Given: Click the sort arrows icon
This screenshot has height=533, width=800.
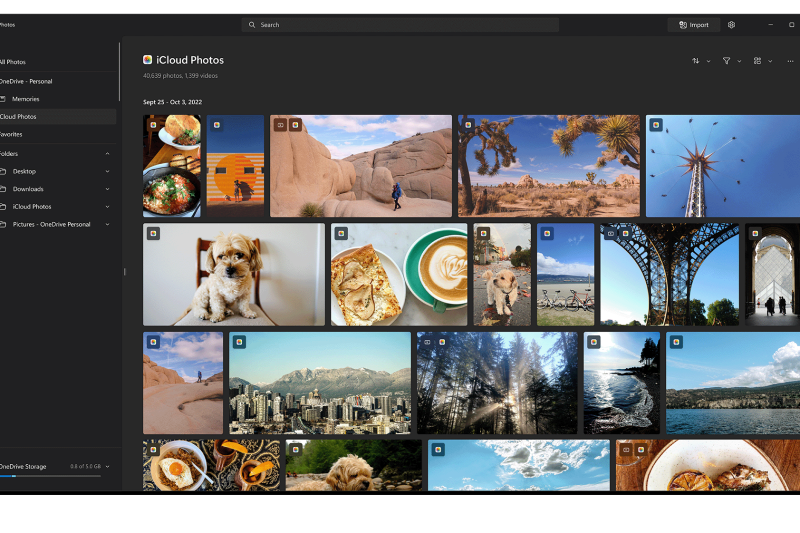Looking at the screenshot, I should pyautogui.click(x=695, y=61).
